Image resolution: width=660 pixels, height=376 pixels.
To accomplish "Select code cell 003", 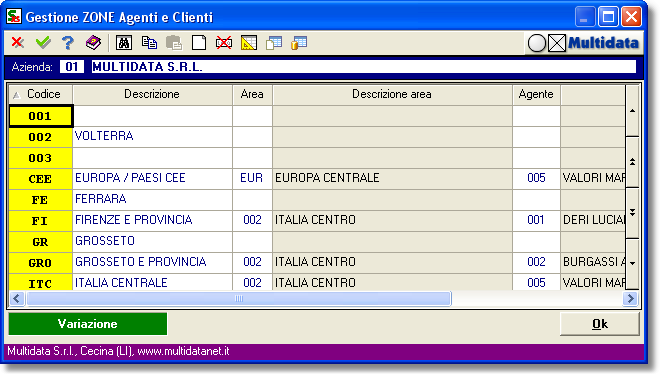I will pyautogui.click(x=41, y=158).
